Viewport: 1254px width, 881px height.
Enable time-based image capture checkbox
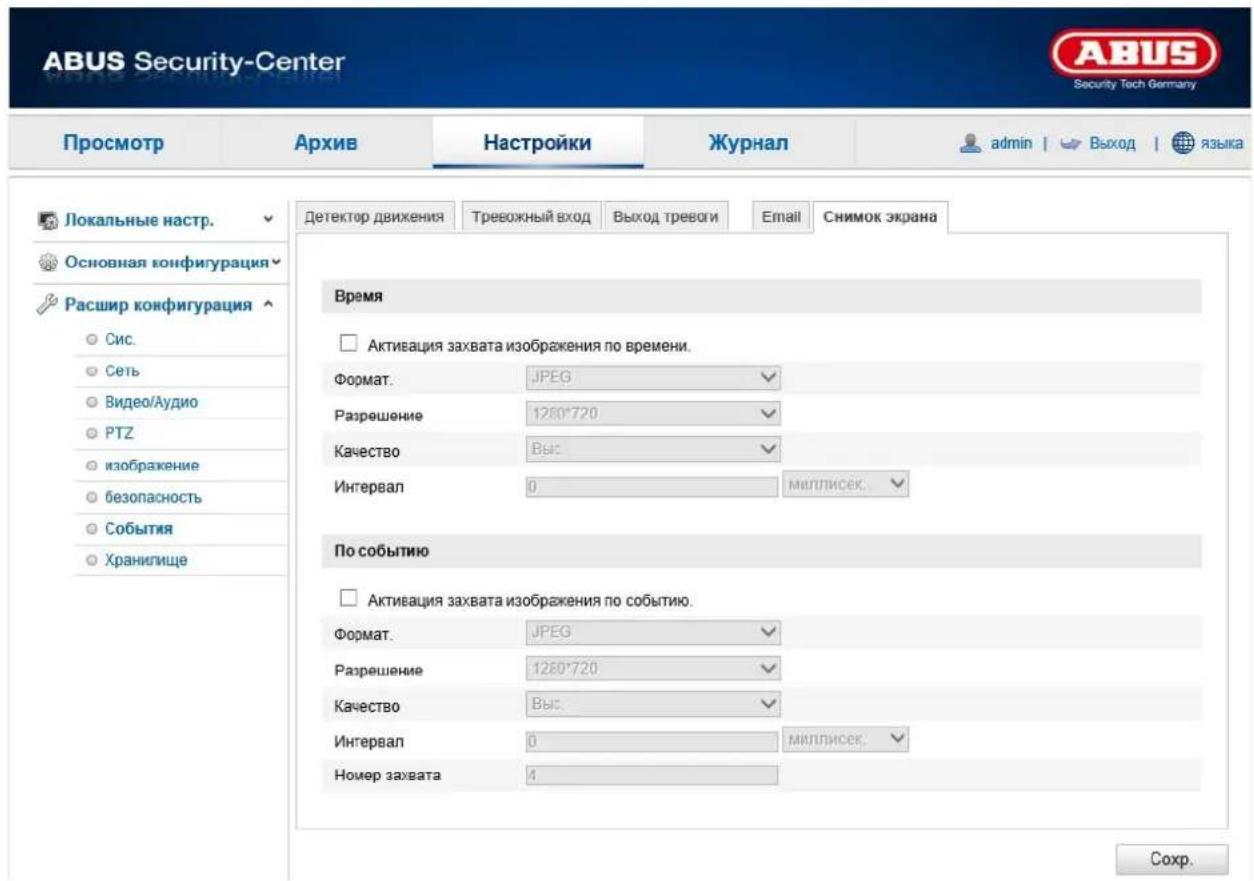click(x=348, y=344)
